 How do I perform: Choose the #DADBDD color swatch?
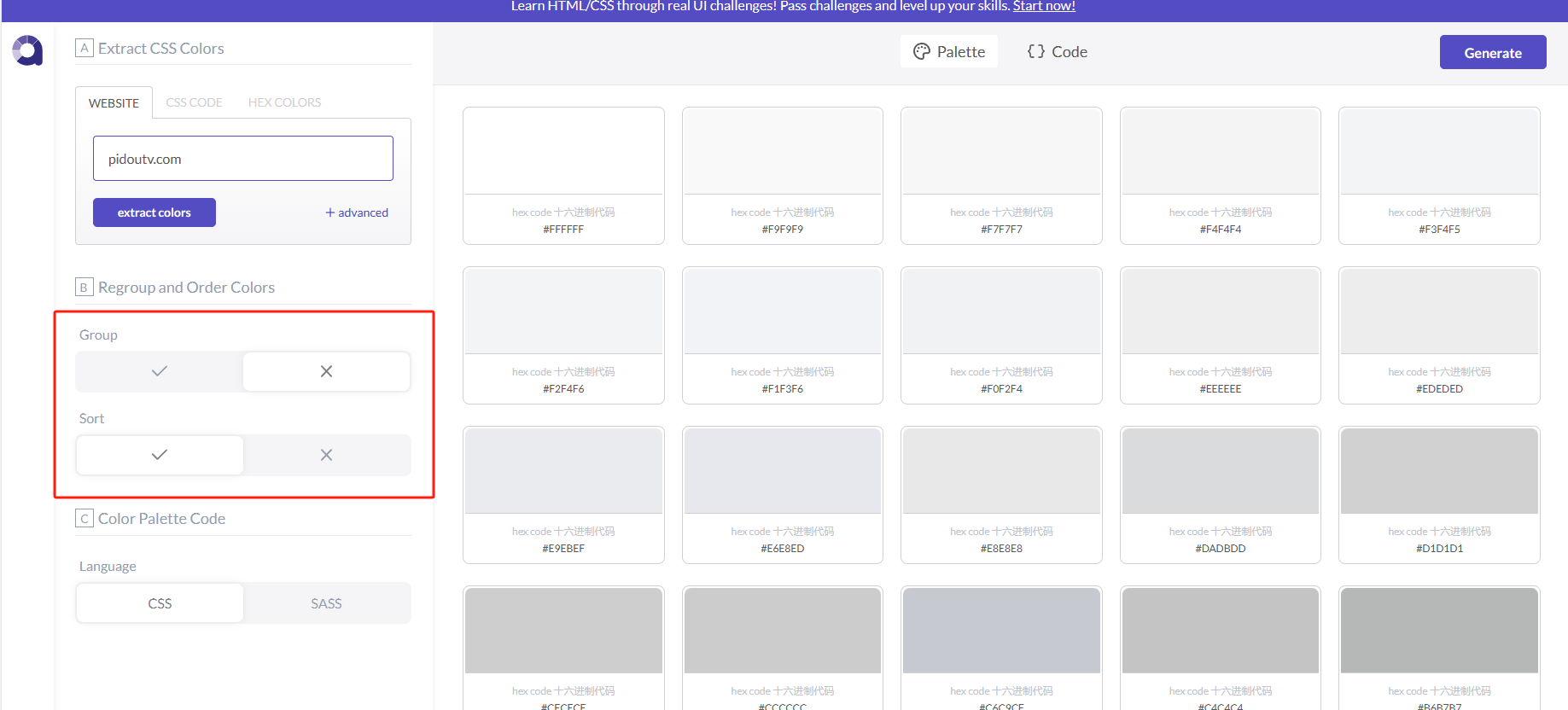click(1220, 471)
